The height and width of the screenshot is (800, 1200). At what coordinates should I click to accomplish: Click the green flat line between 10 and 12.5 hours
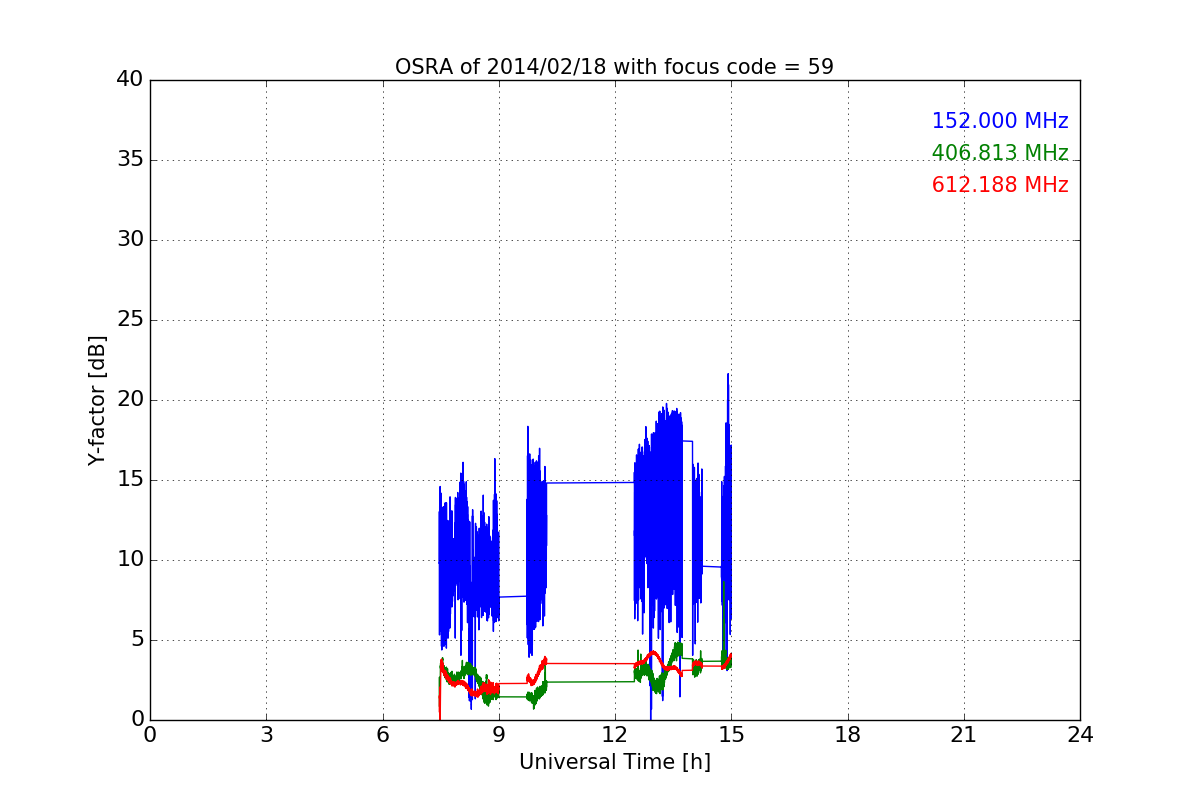point(590,682)
